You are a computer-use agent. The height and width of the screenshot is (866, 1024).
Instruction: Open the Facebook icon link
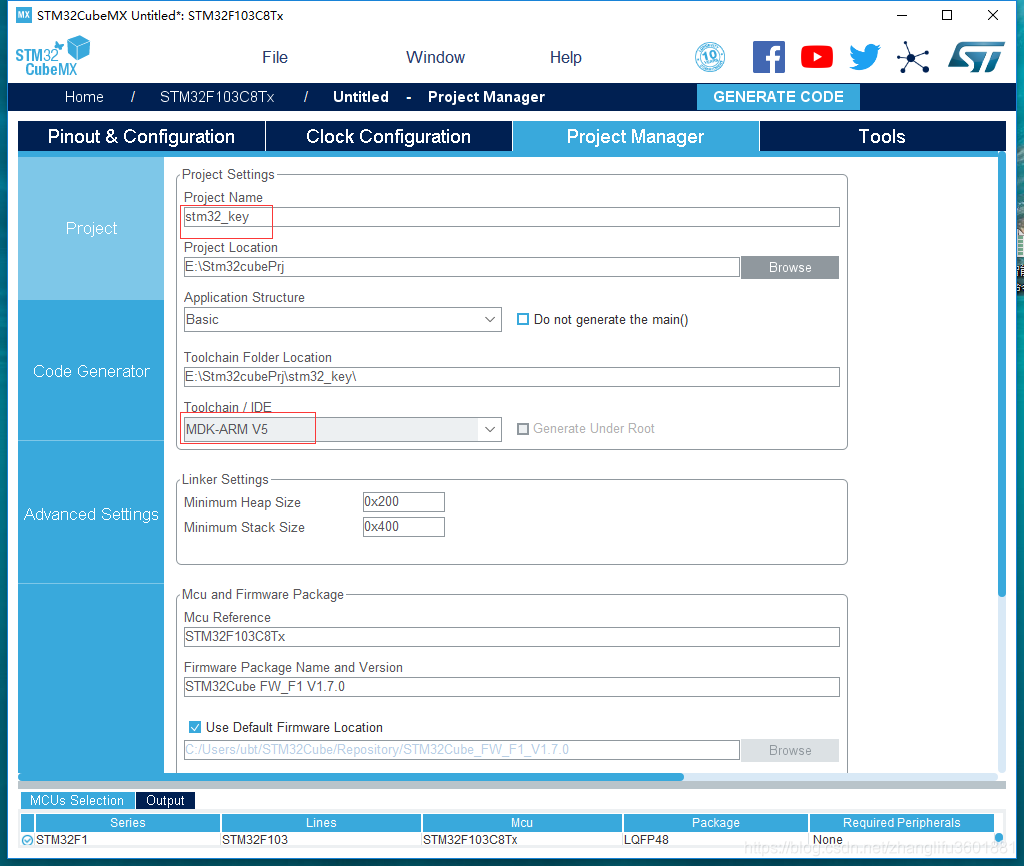tap(769, 57)
